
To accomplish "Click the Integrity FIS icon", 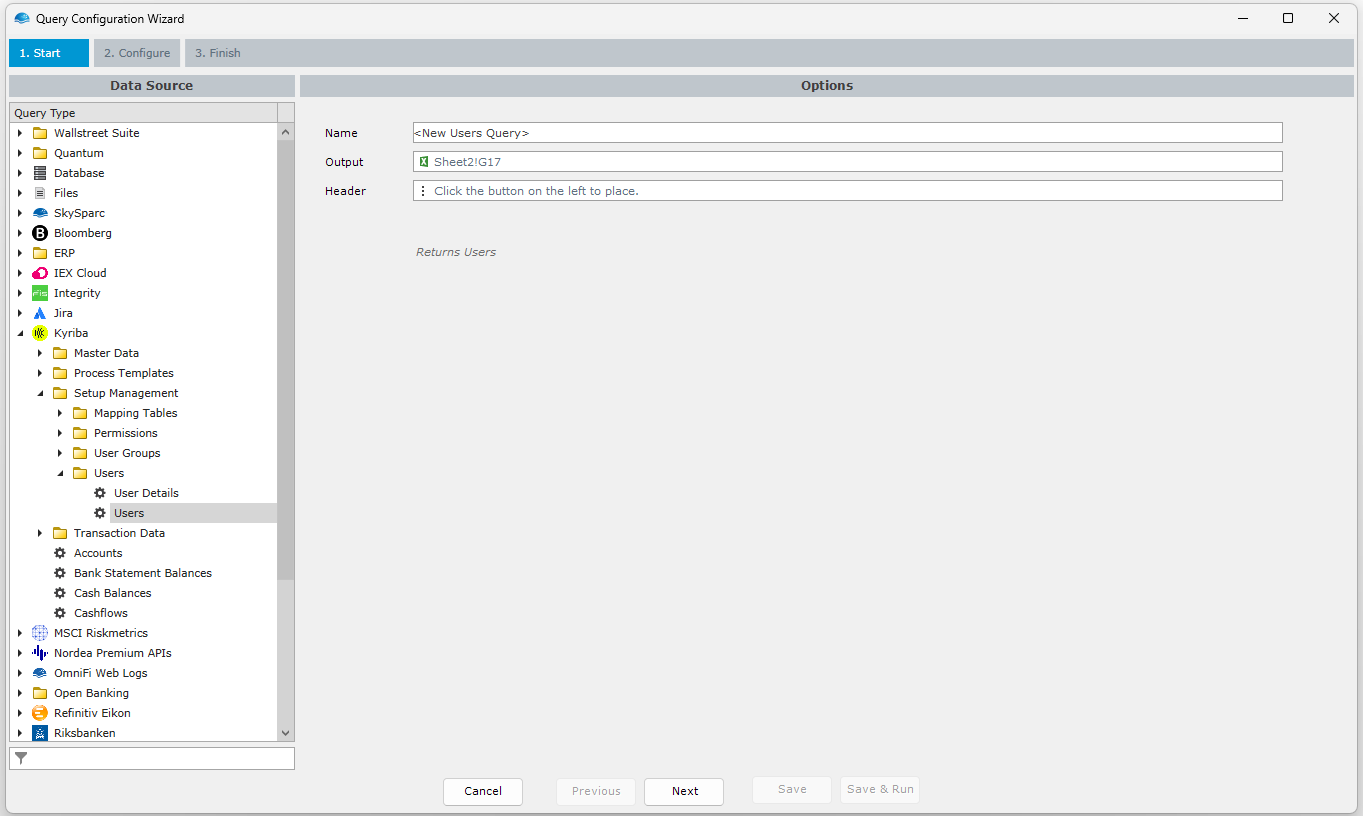I will click(40, 293).
